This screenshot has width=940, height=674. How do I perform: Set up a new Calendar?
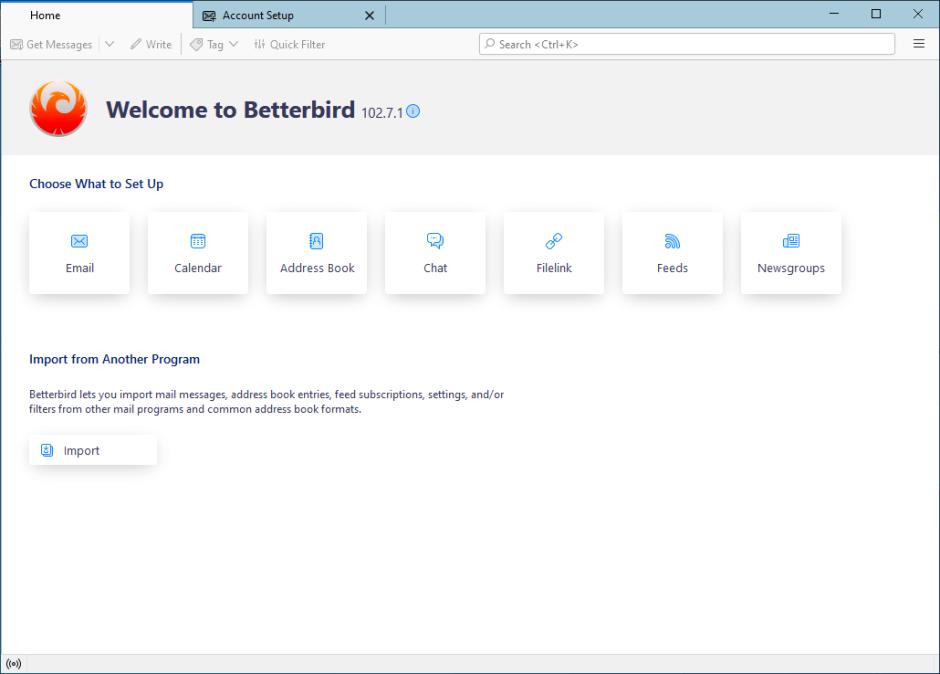[198, 252]
